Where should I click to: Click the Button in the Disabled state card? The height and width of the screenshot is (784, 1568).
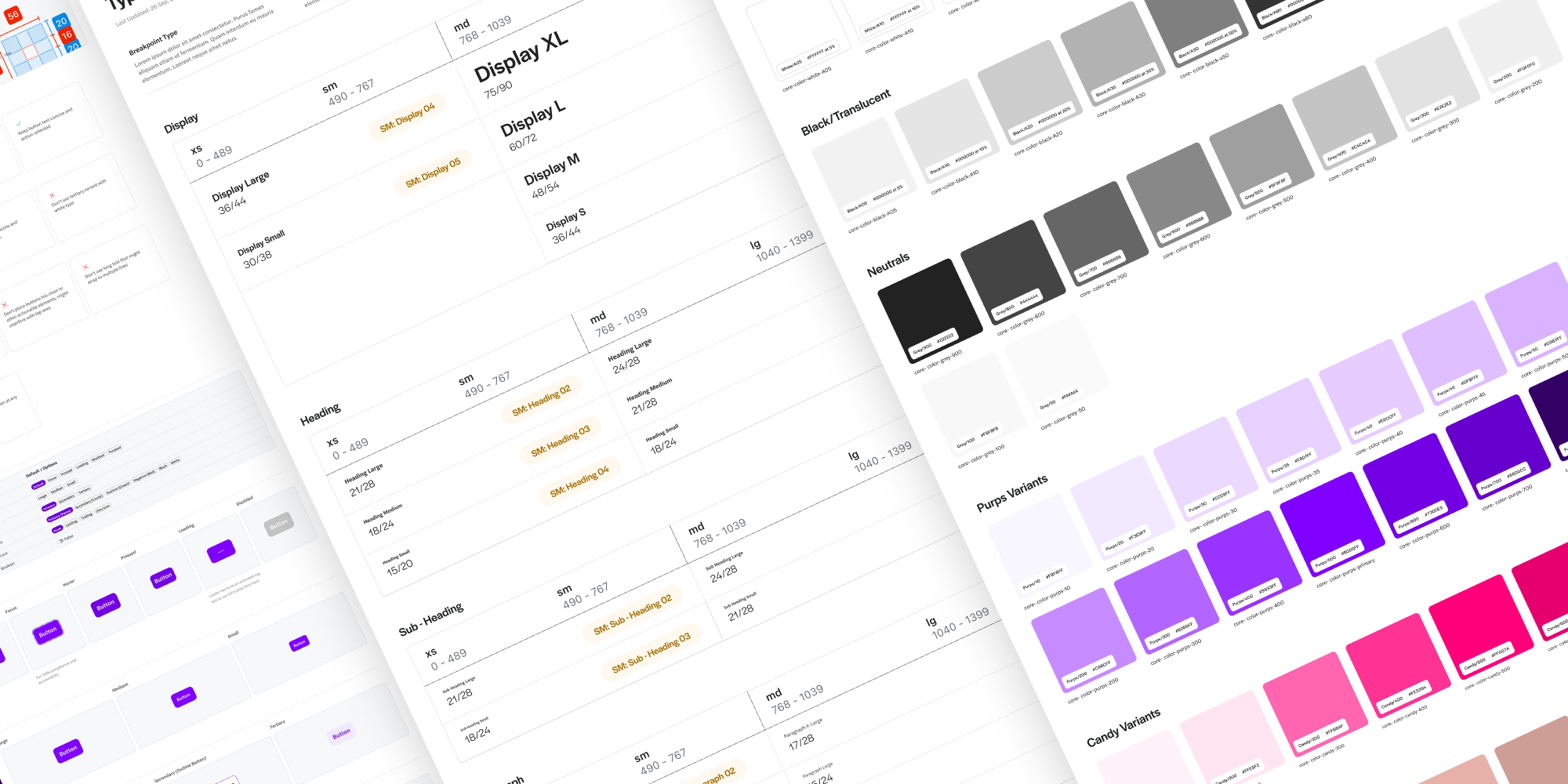(x=279, y=524)
